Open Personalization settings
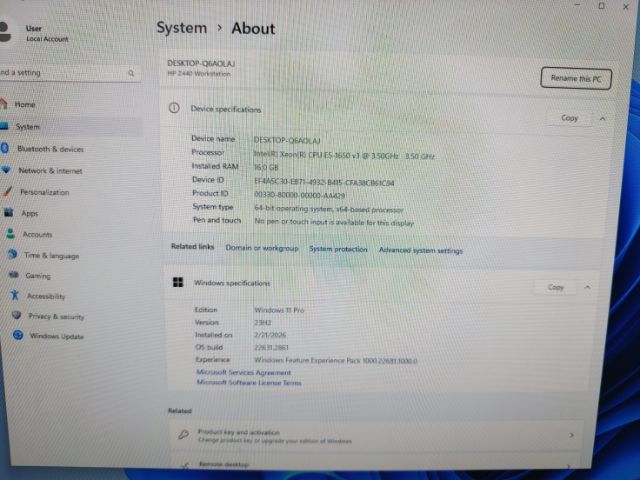 click(44, 192)
